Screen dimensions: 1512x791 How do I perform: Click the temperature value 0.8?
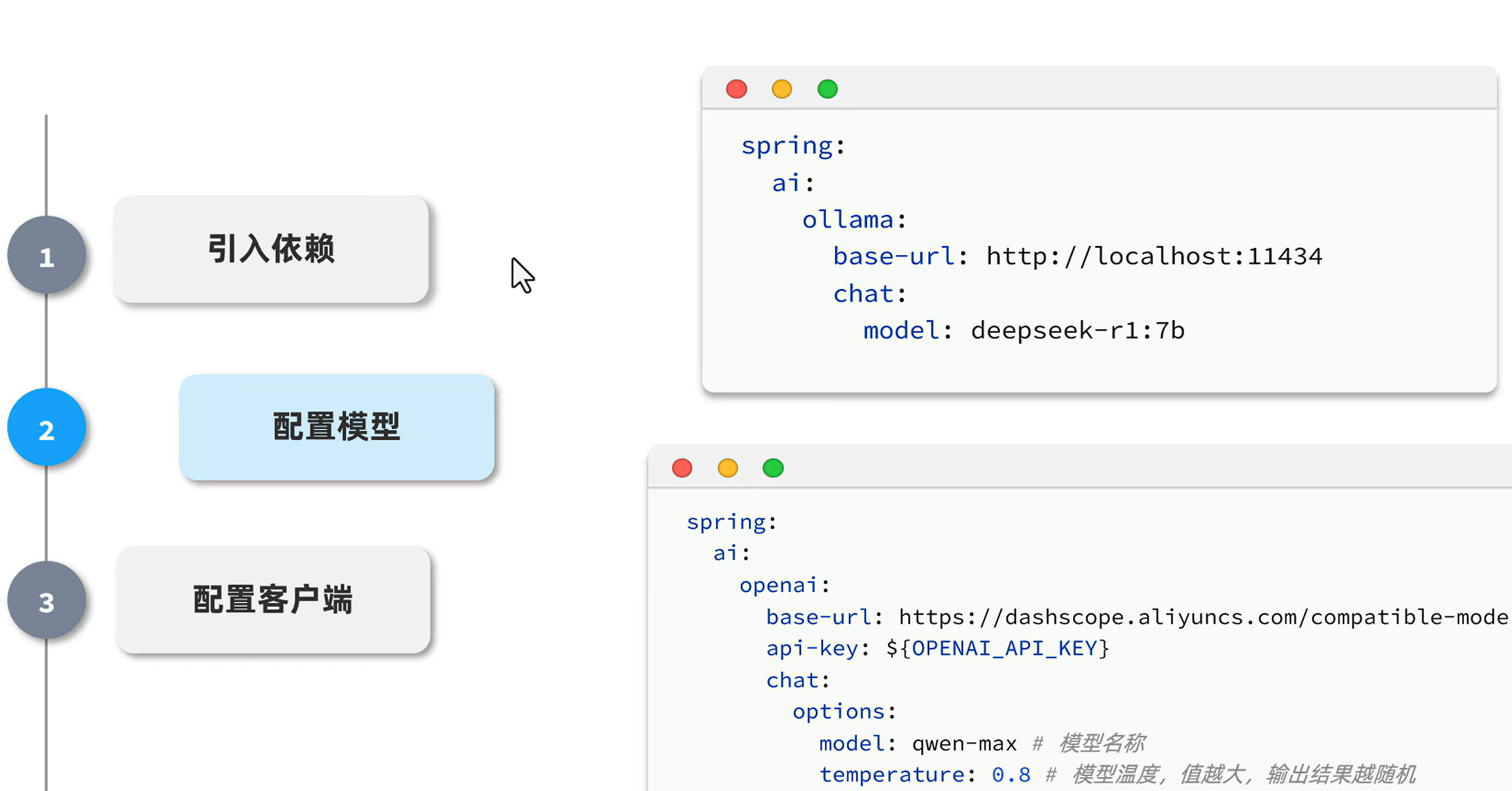1011,775
